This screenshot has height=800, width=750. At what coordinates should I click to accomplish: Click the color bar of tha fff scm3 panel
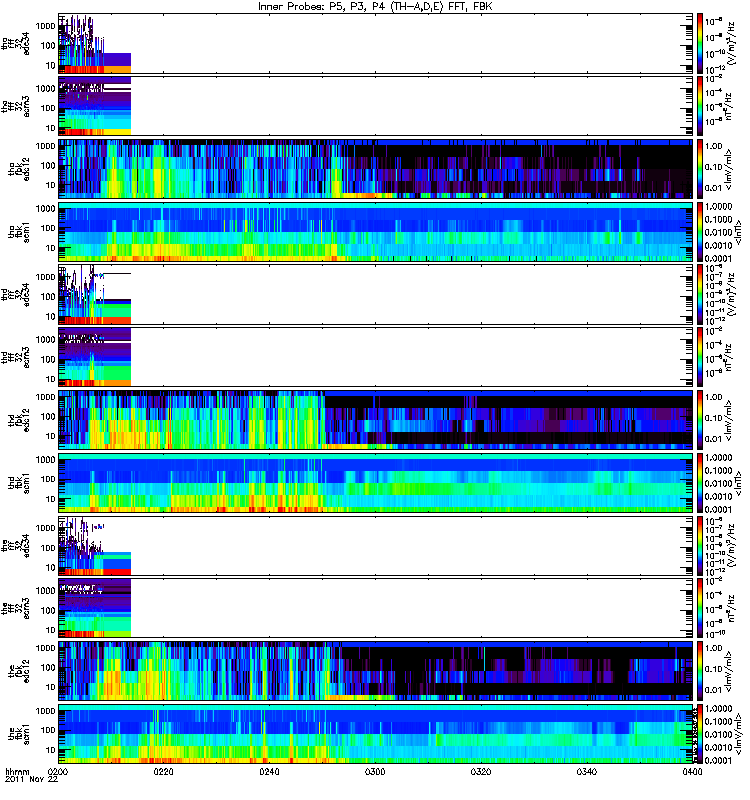click(700, 106)
